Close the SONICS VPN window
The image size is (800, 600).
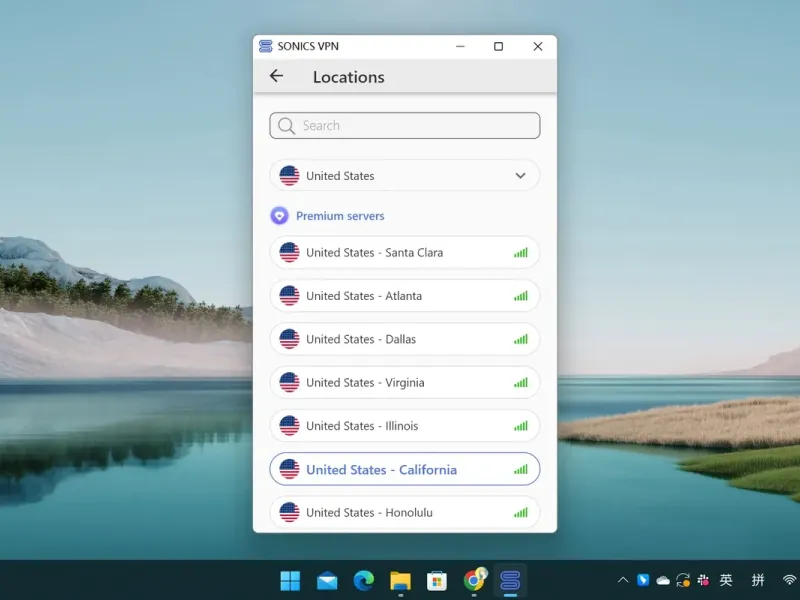[538, 46]
